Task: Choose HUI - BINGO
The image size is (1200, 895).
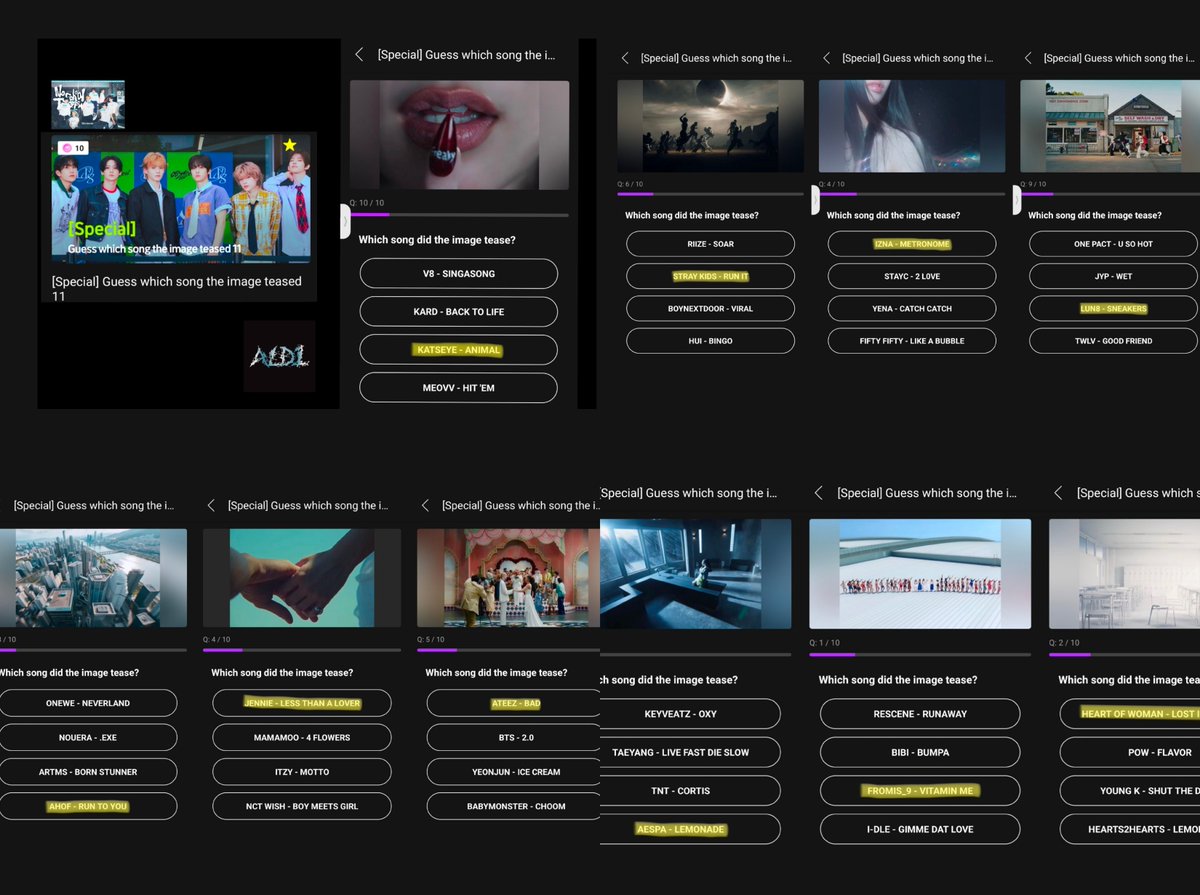Action: click(x=710, y=341)
